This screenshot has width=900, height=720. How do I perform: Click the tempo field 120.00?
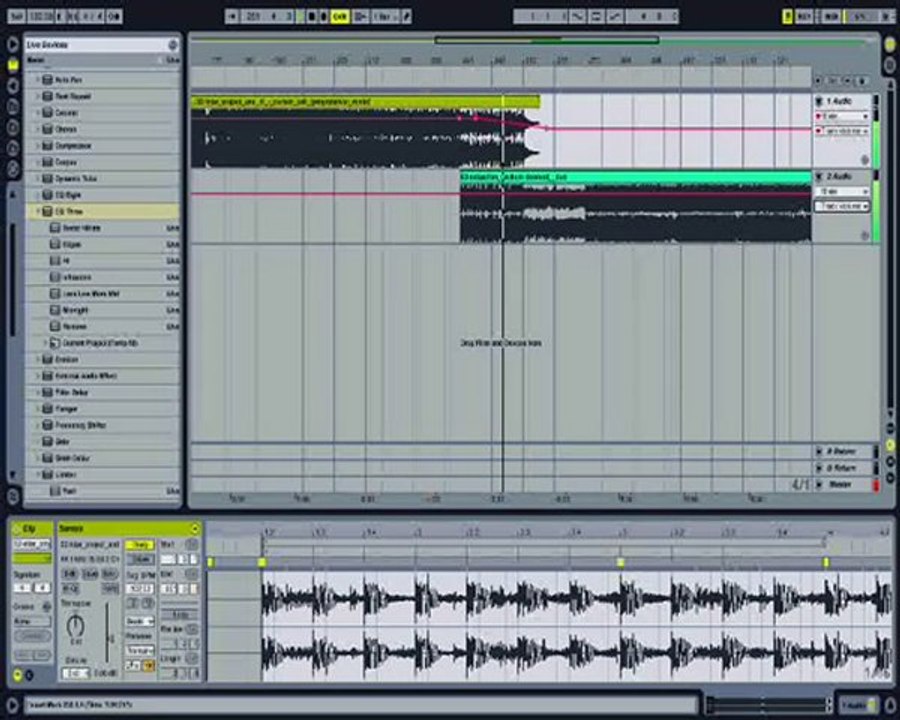point(40,17)
